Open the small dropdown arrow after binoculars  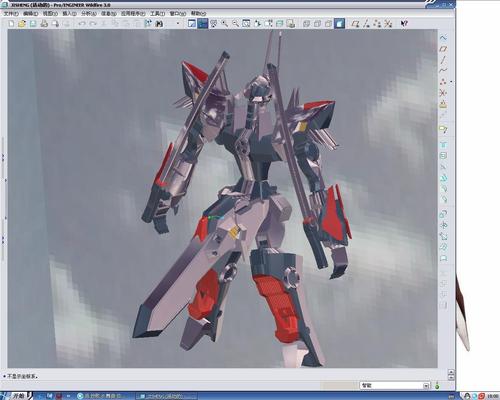(x=178, y=24)
